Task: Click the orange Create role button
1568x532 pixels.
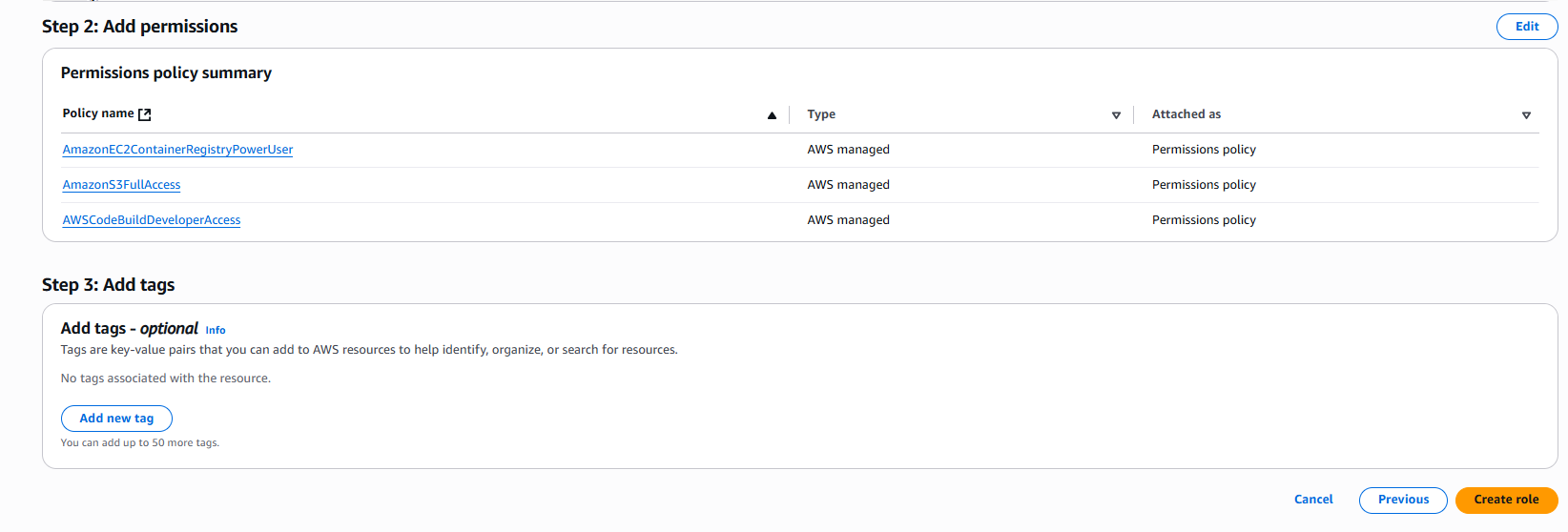Action: click(x=1506, y=500)
